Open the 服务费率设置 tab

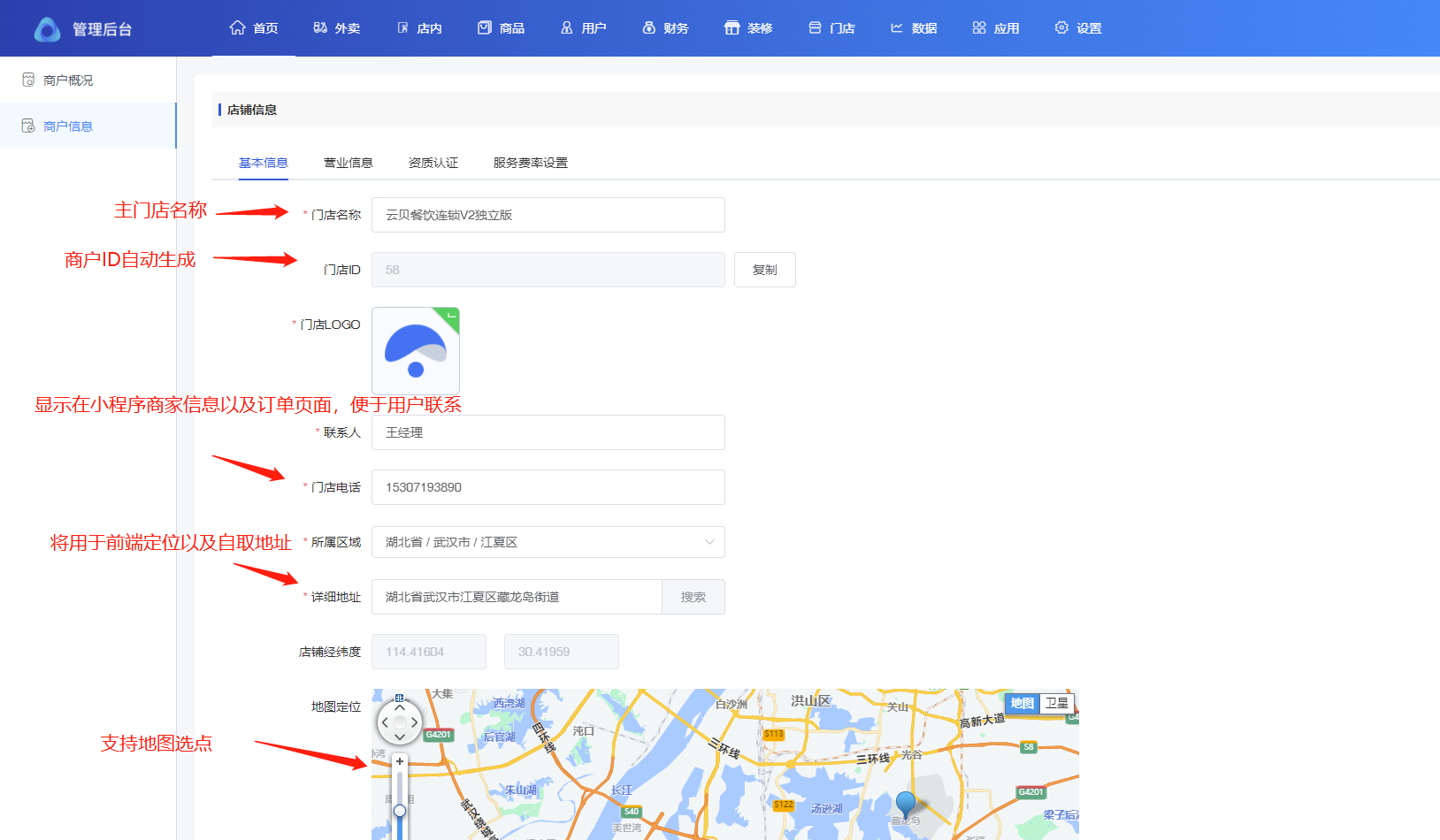click(x=530, y=163)
